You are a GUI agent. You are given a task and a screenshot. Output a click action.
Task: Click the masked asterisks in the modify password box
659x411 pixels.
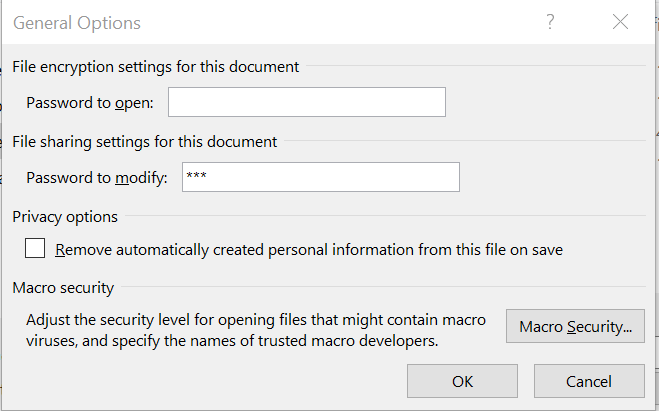click(x=196, y=176)
